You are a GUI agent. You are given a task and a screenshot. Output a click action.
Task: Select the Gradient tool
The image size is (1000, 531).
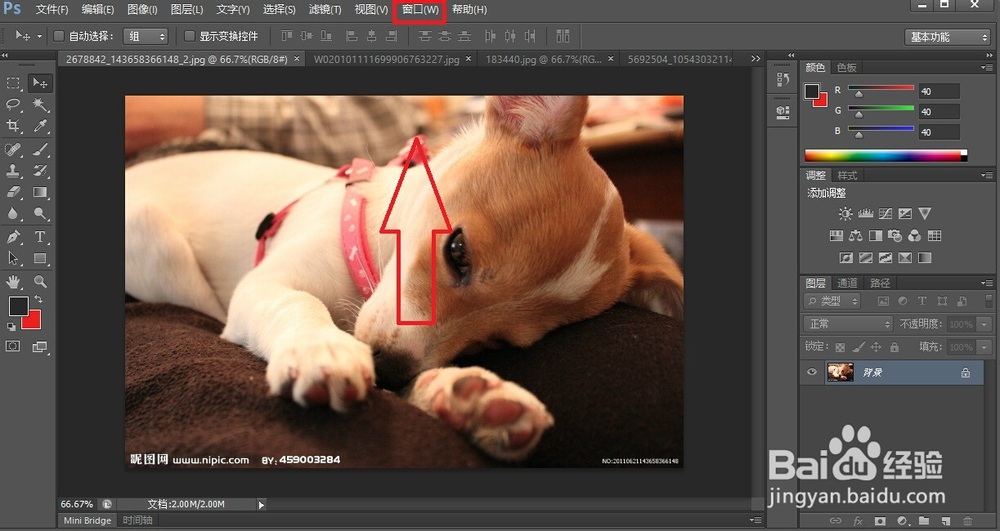[x=40, y=192]
